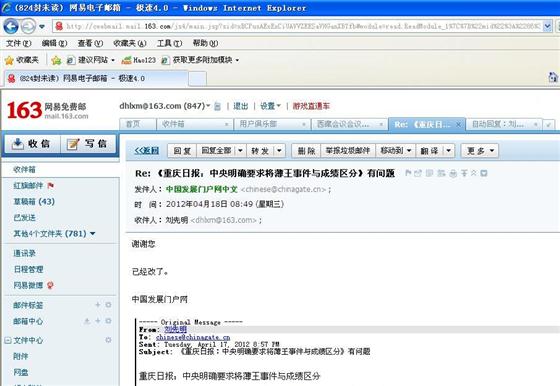The width and height of the screenshot is (560, 386).
Task: Click the <<返回 back link
Action: point(147,151)
